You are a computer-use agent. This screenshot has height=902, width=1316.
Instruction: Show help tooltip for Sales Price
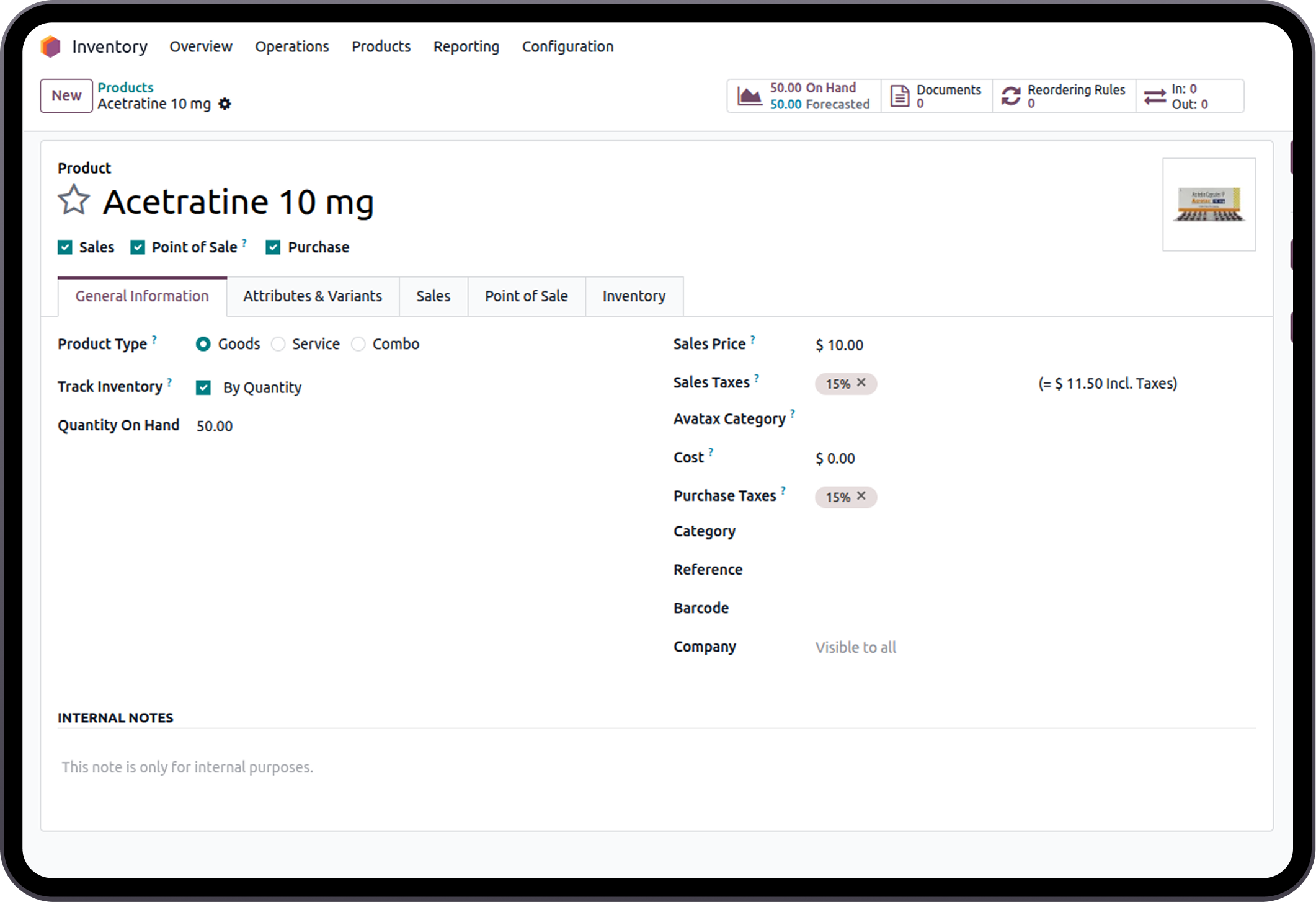tap(753, 339)
